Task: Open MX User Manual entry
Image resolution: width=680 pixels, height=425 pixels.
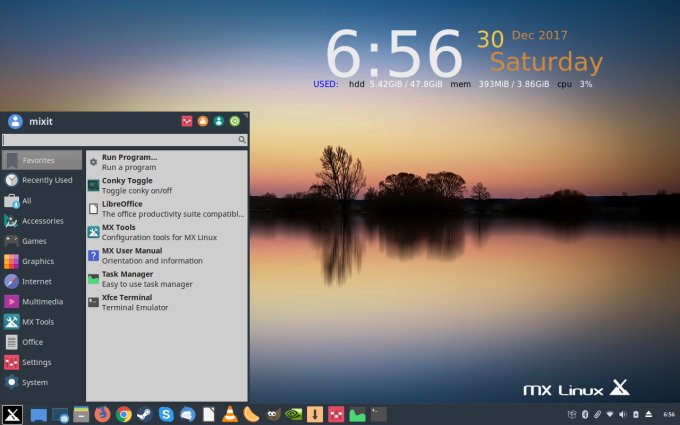Action: [x=131, y=255]
